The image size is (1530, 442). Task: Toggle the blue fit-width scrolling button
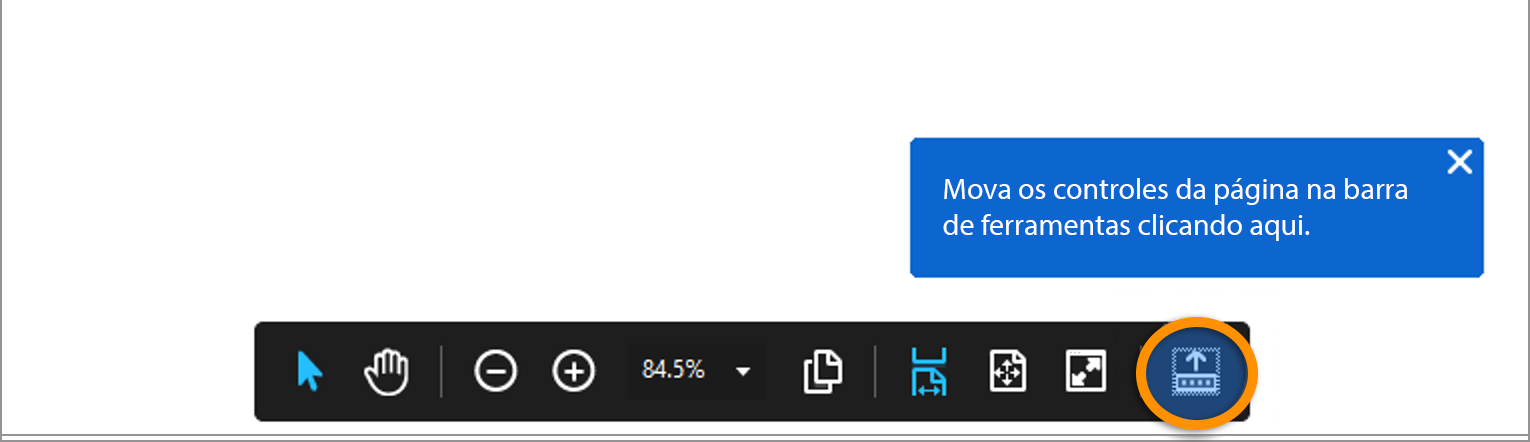point(929,372)
